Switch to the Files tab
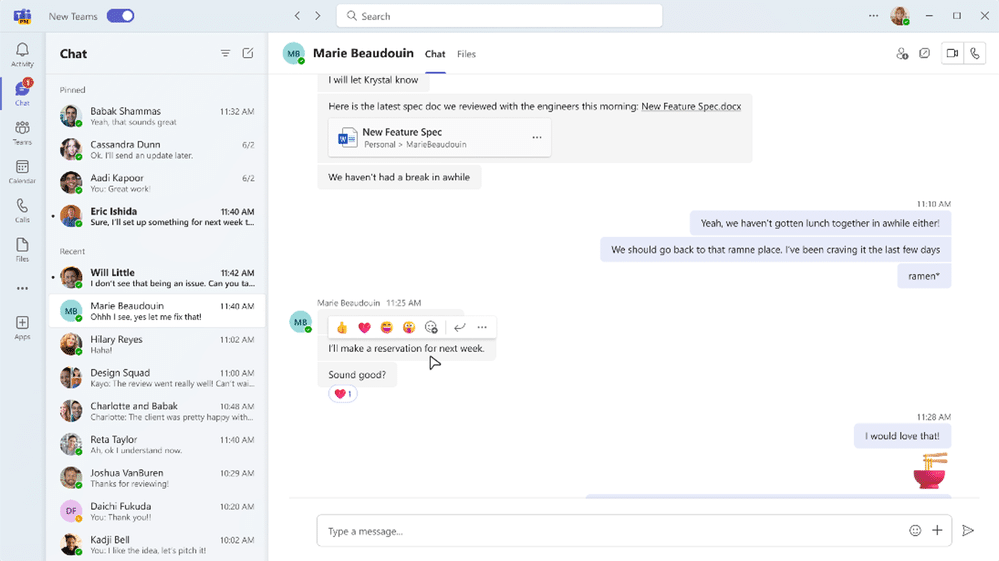999x561 pixels. 466,54
